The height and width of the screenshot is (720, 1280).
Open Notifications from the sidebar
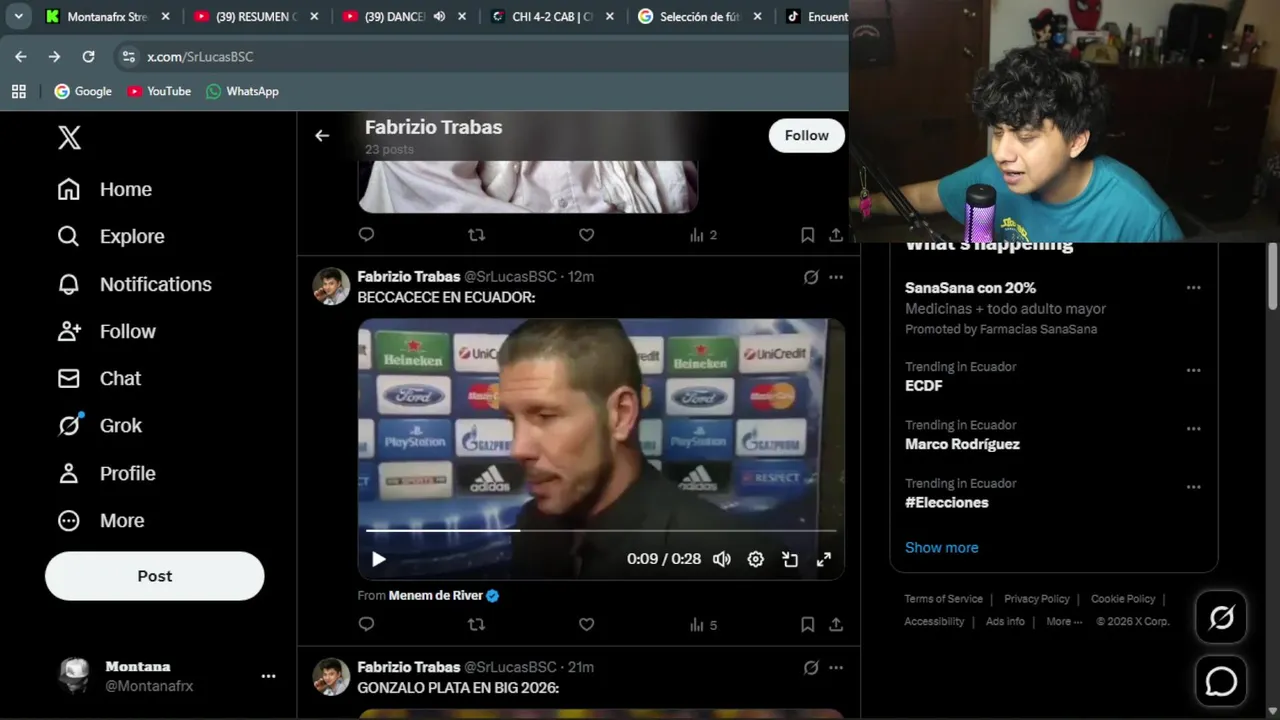[x=134, y=284]
